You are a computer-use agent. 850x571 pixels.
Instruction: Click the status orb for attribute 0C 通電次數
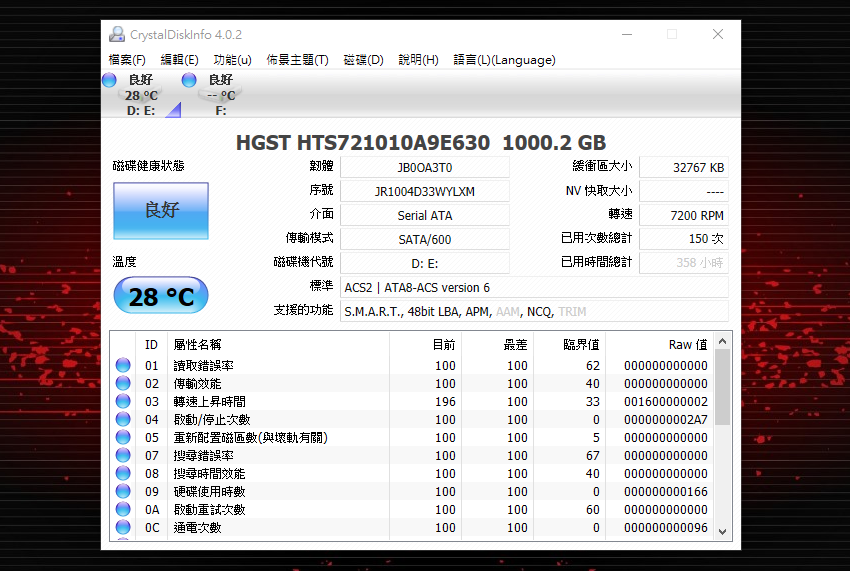123,527
